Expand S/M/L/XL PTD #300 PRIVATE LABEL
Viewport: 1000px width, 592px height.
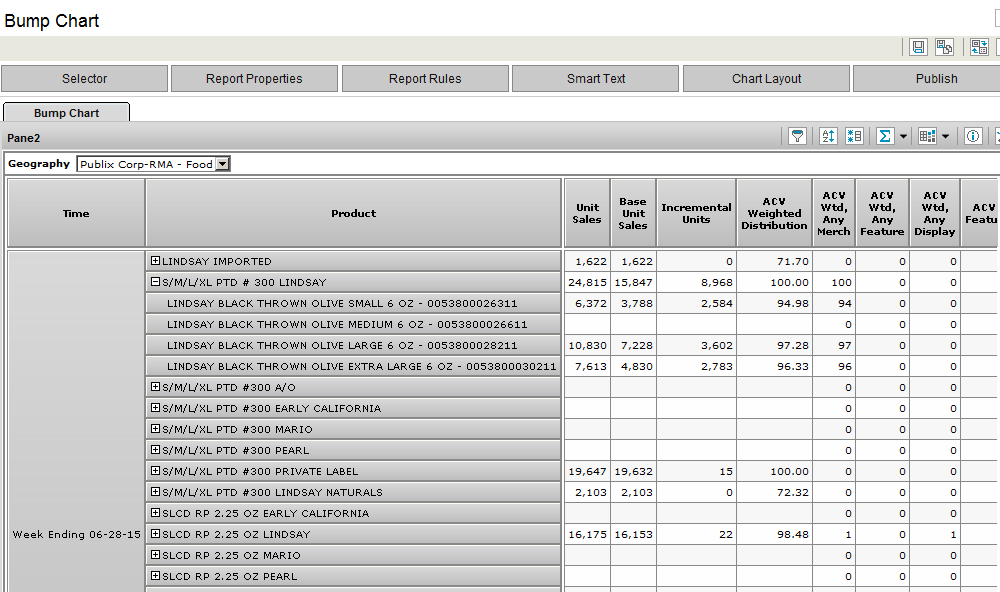pos(155,471)
